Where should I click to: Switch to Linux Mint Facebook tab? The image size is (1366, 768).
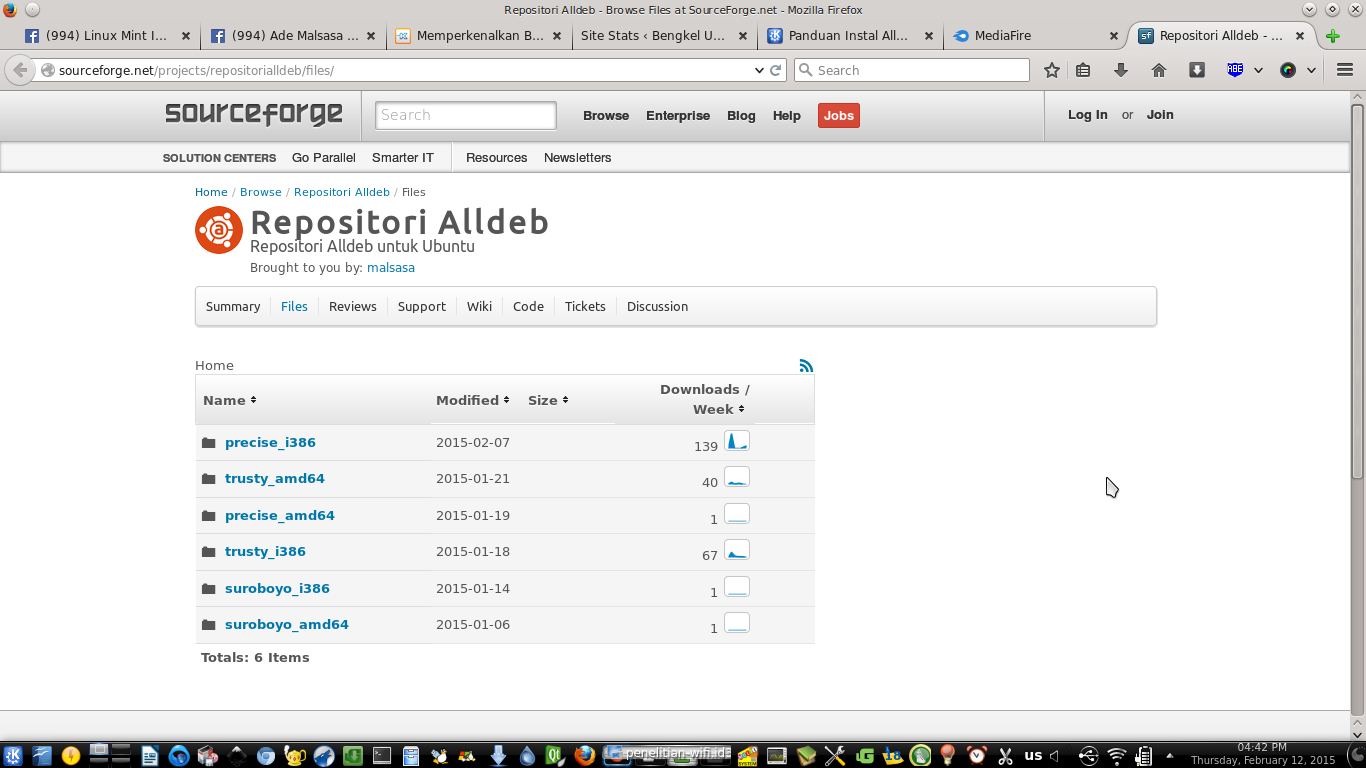click(107, 35)
